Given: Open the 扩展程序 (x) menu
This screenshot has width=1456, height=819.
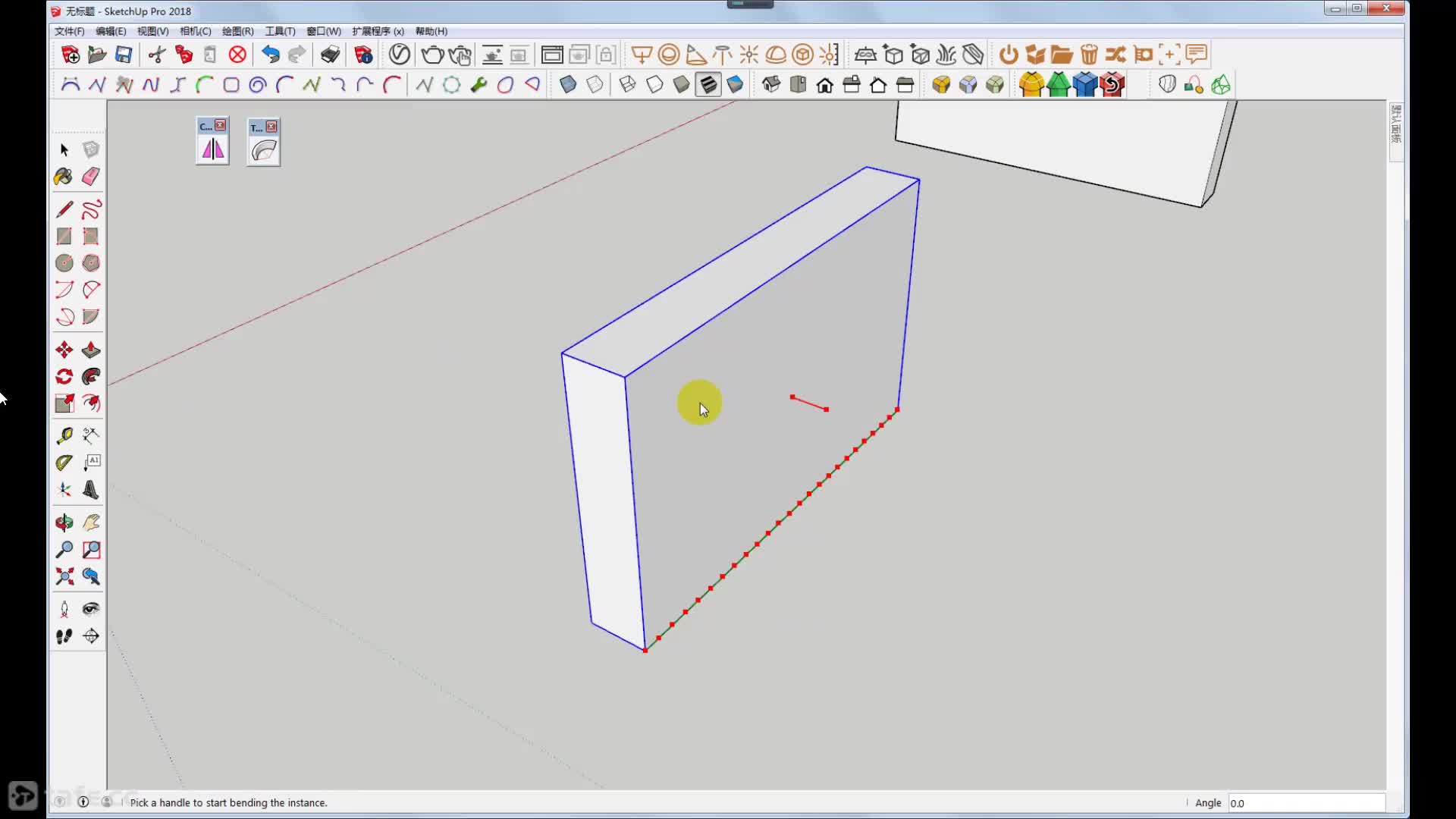Looking at the screenshot, I should click(378, 31).
